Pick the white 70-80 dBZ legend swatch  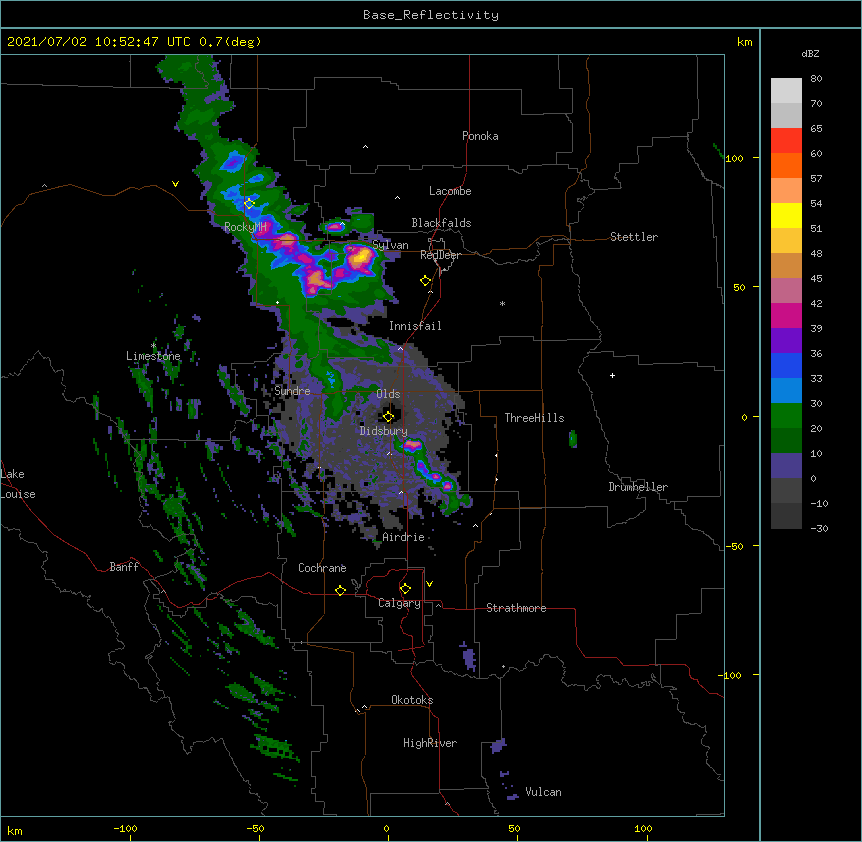pyautogui.click(x=786, y=90)
